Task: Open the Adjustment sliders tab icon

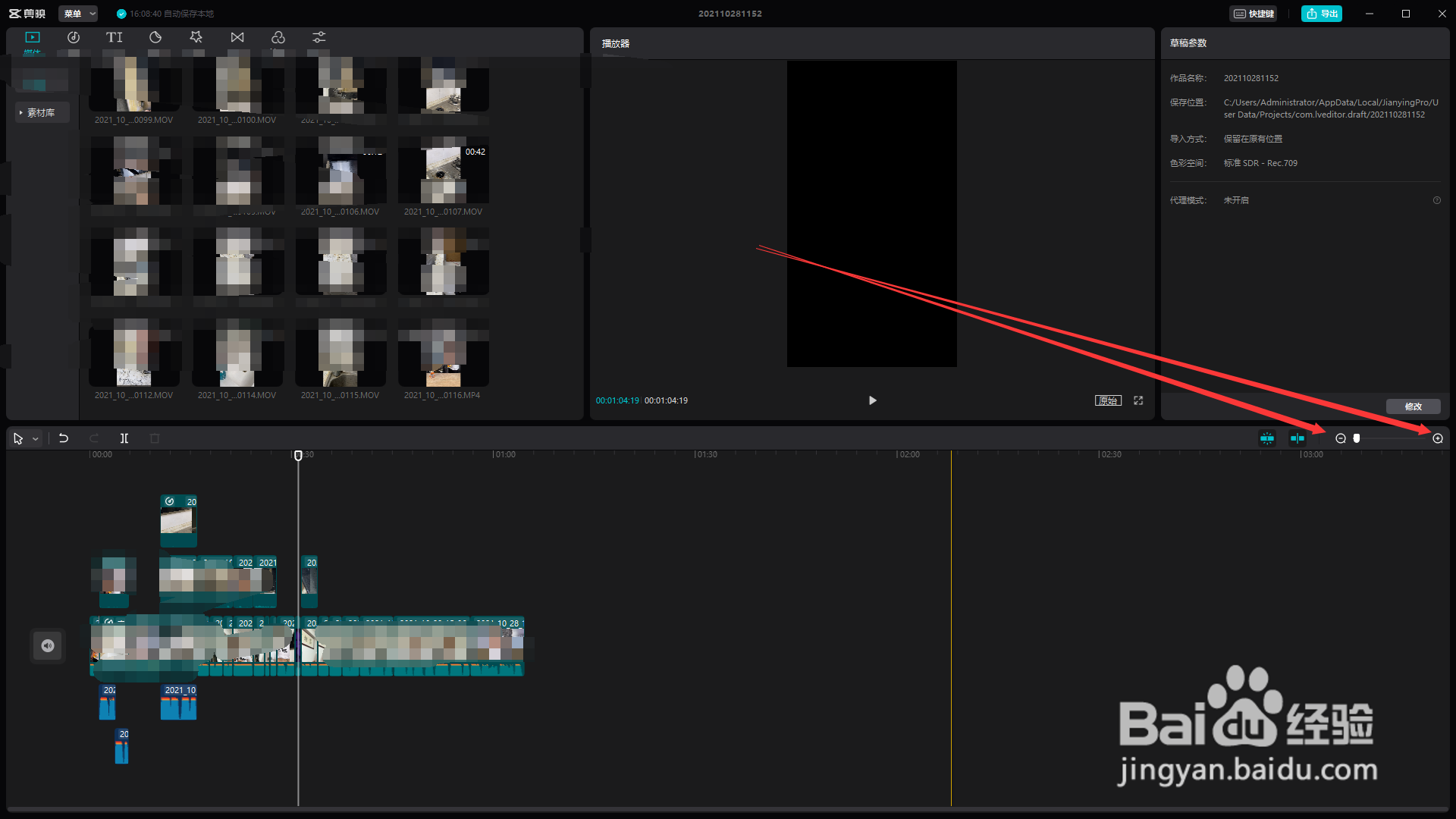Action: 319,37
